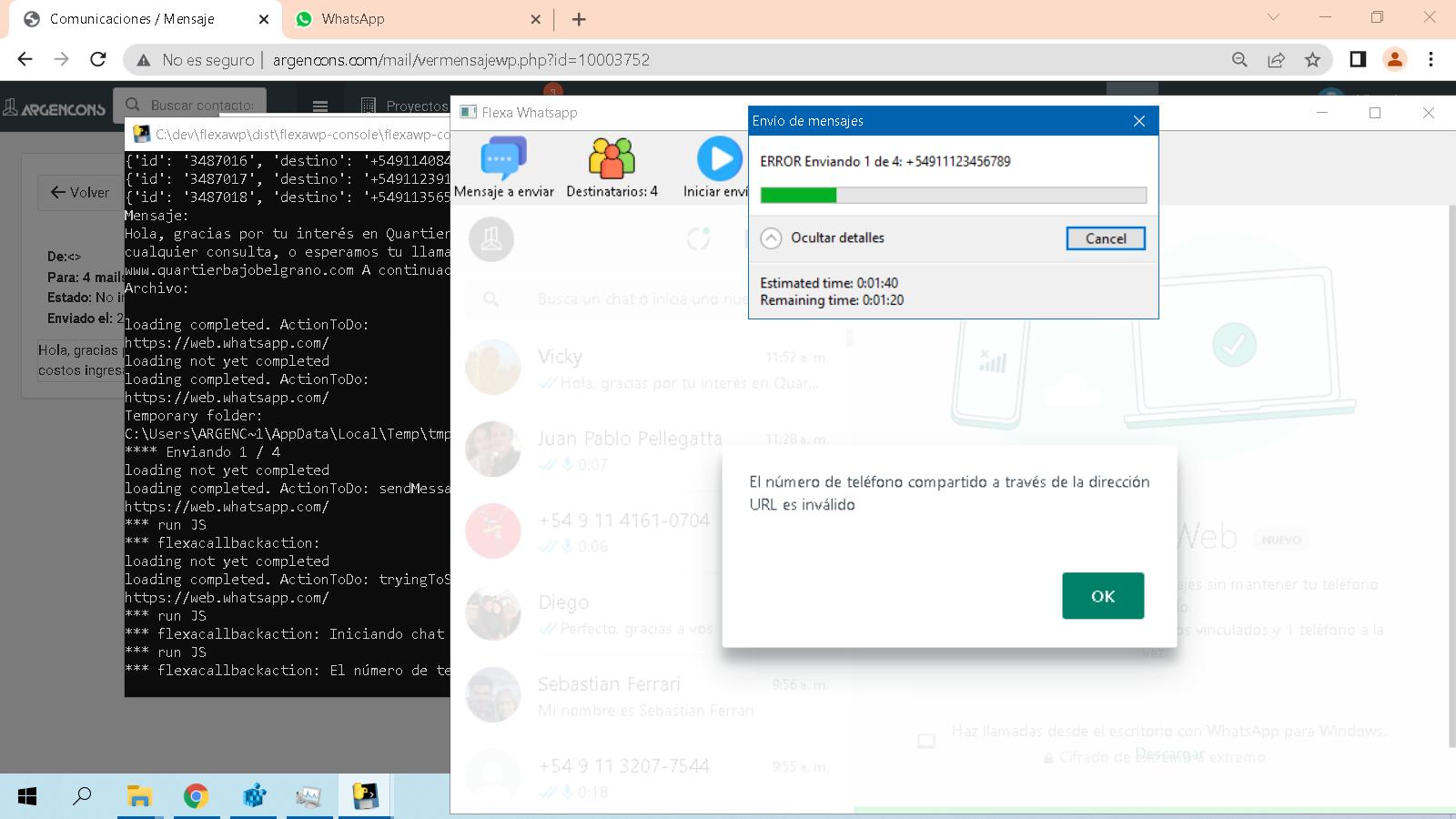Click the Argencons logo
Viewport: 1456px width, 819px height.
pos(54,107)
